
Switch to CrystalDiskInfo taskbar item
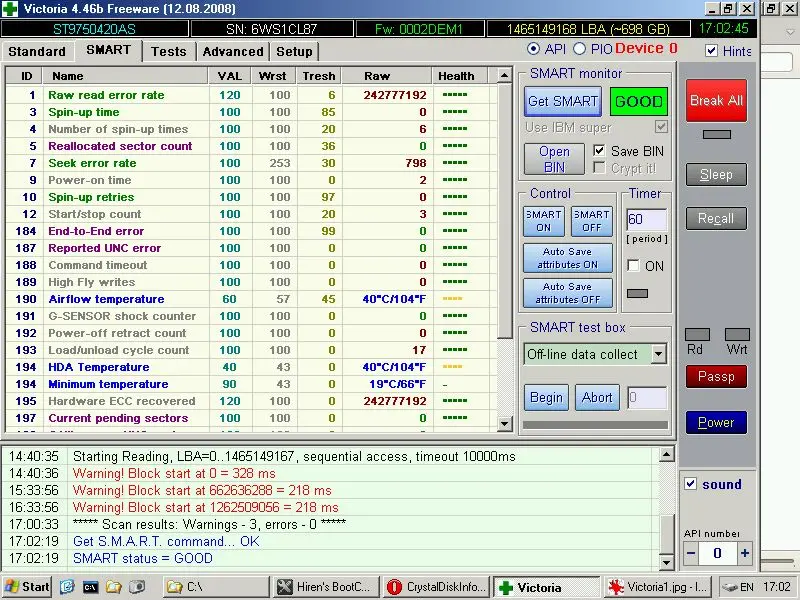coord(437,587)
